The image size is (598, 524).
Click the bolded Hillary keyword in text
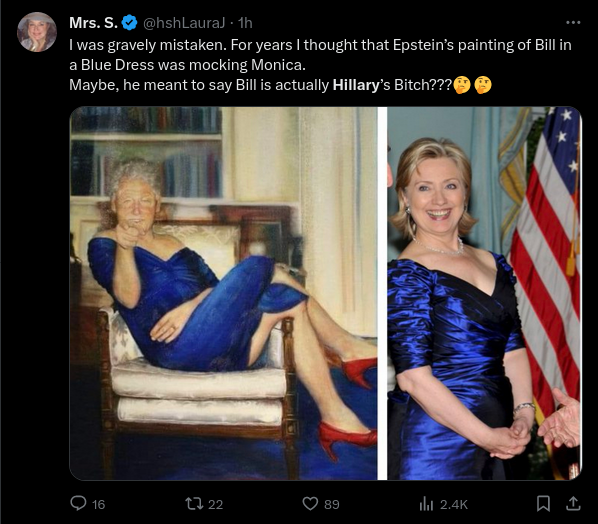(355, 85)
